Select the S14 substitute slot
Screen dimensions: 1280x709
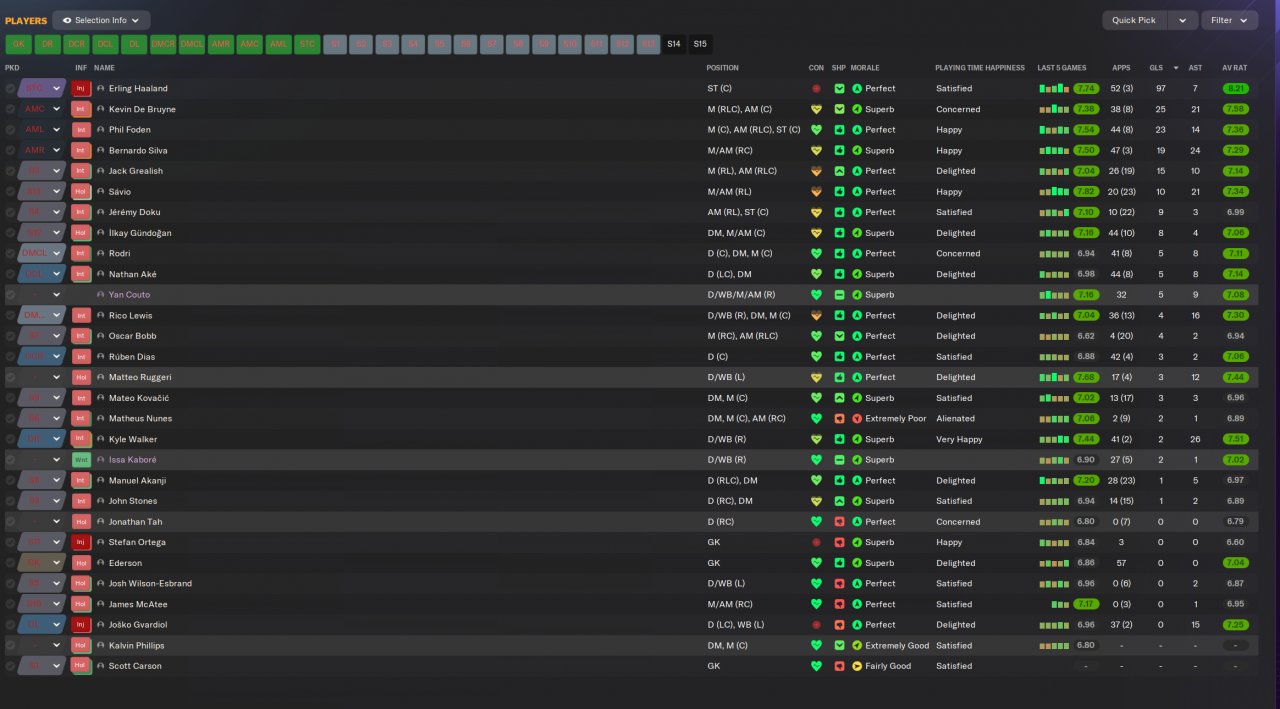click(674, 44)
